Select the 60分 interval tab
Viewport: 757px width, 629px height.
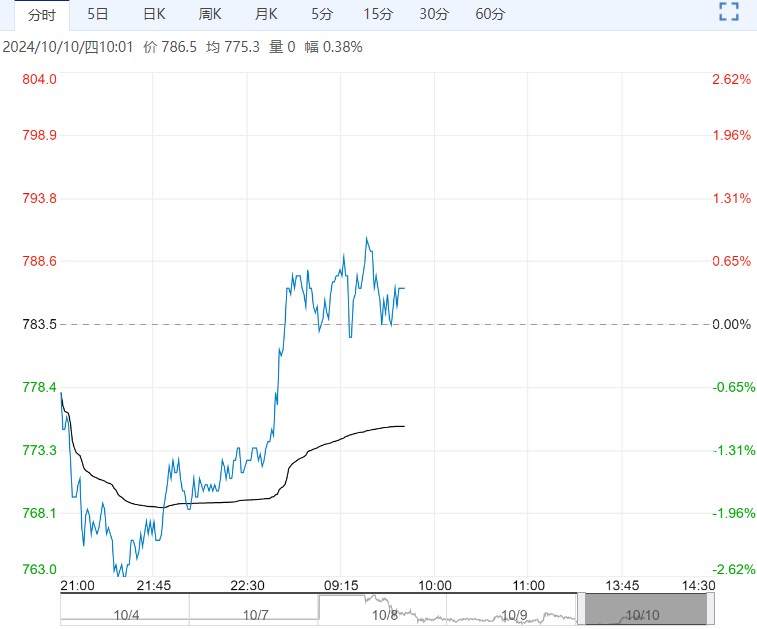490,14
